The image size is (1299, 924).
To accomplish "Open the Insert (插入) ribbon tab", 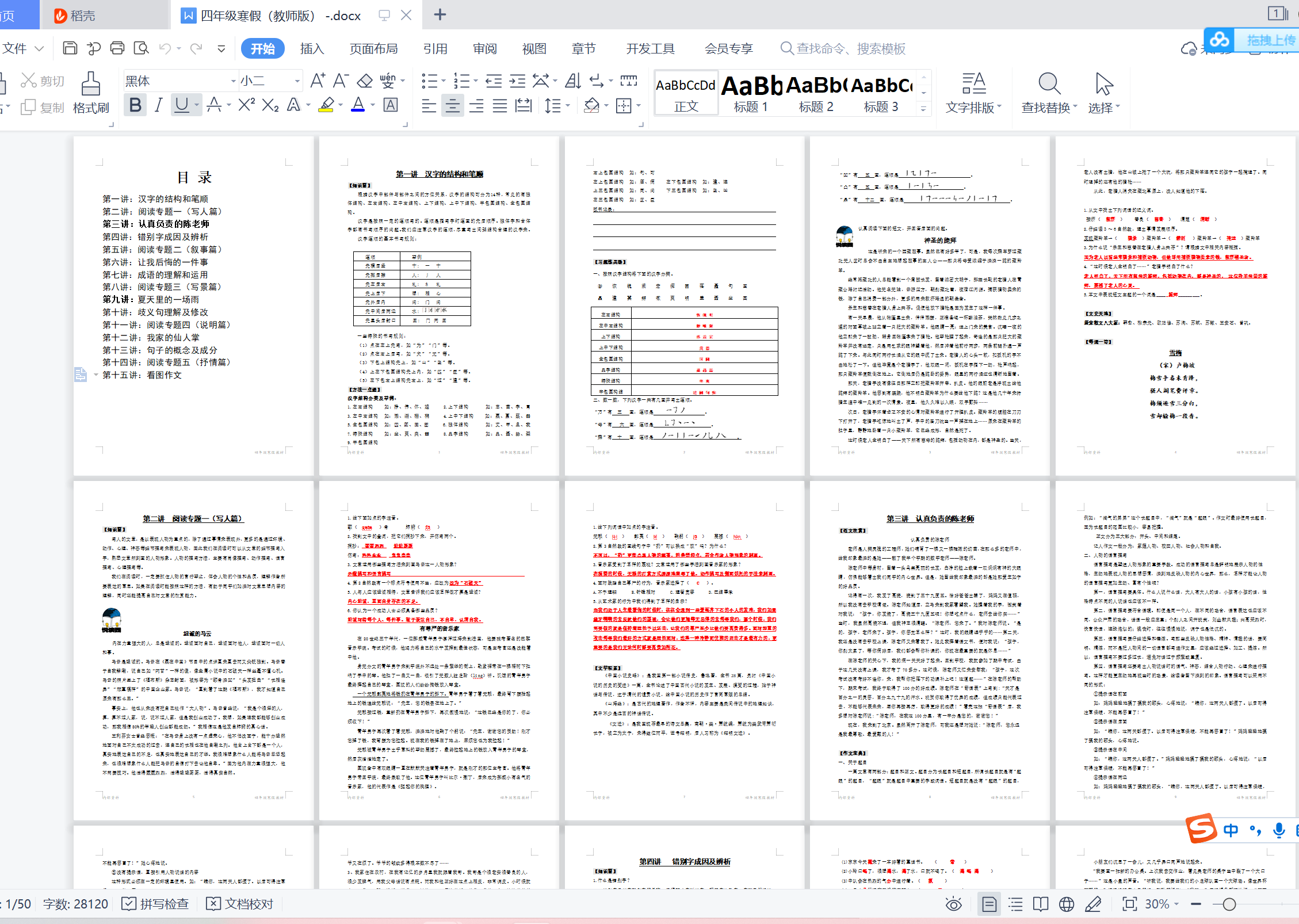I will (x=312, y=49).
